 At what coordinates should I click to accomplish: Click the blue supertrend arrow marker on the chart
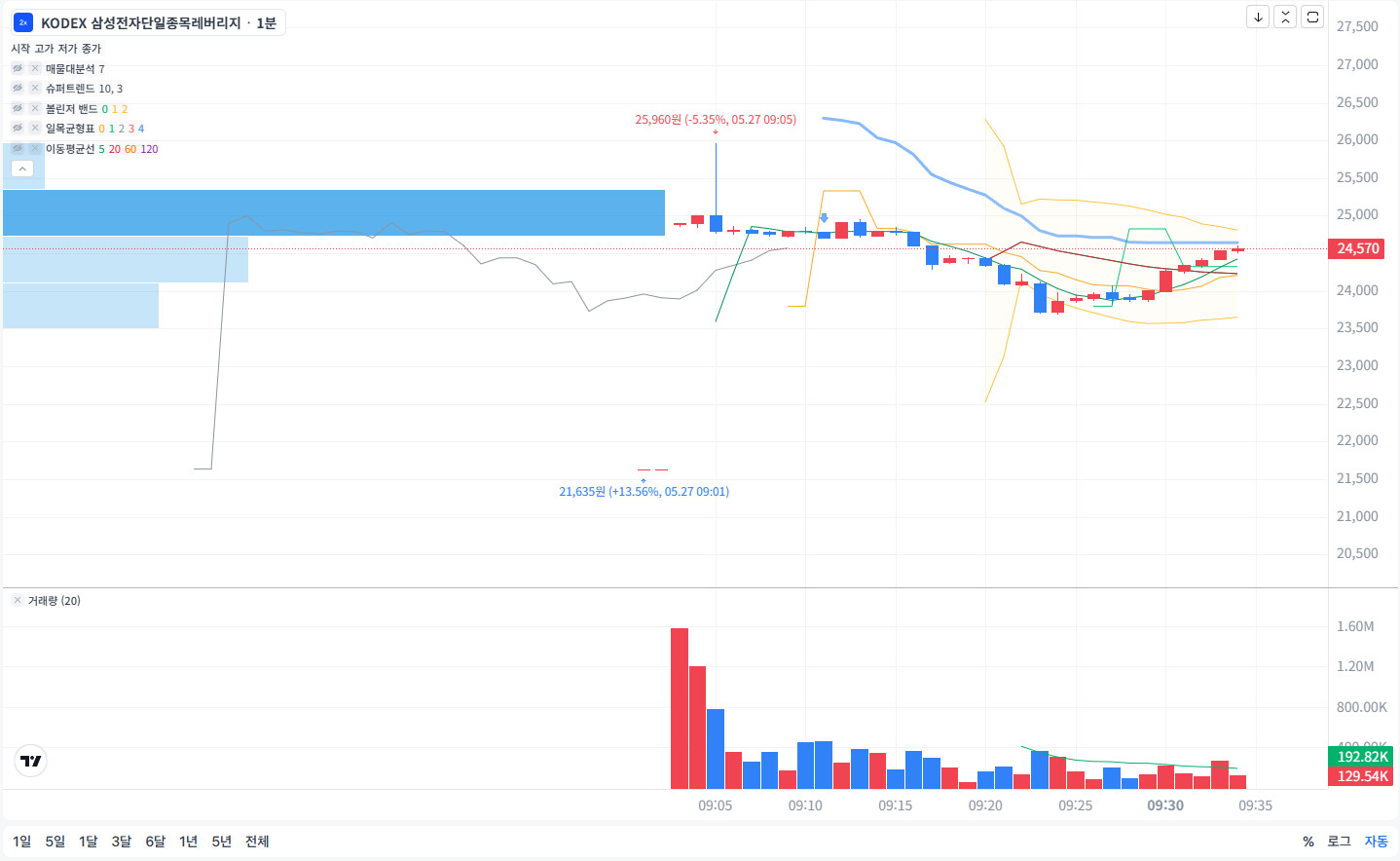pos(824,218)
